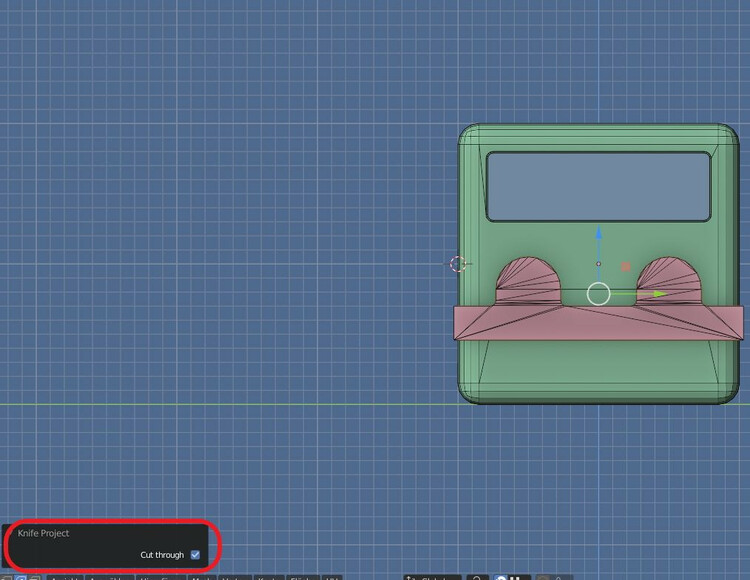
Task: Click inside the rectangular window cutout
Action: (x=598, y=186)
